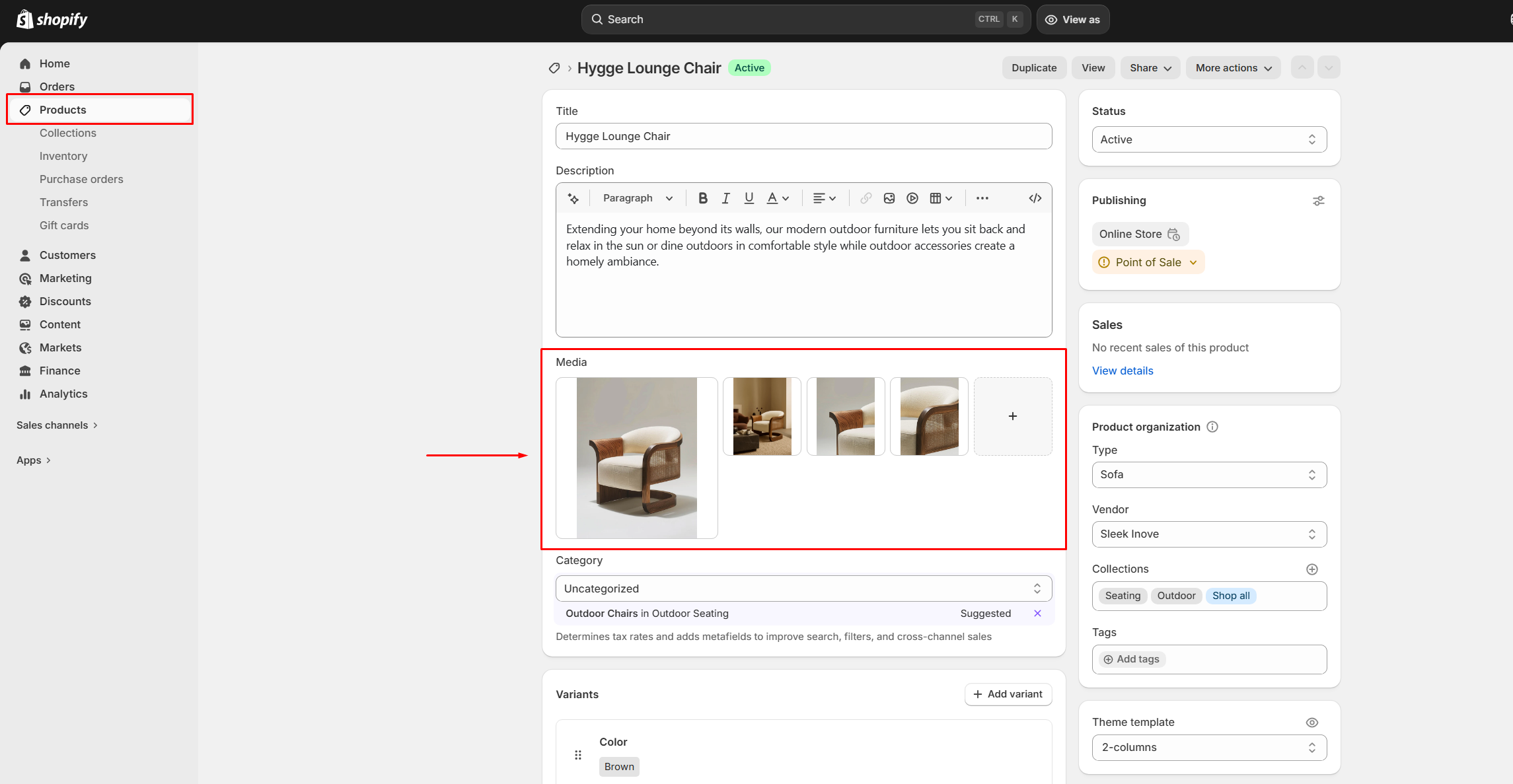This screenshot has width=1513, height=784.
Task: Click the more formatting options ellipsis
Action: (x=982, y=198)
